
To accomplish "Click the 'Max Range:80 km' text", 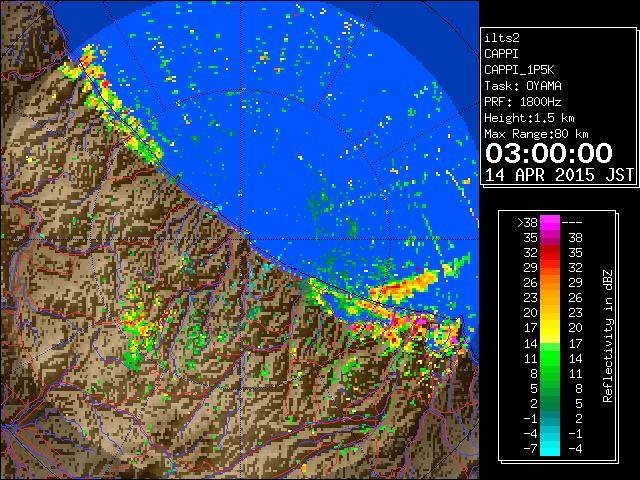I will click(x=536, y=134).
